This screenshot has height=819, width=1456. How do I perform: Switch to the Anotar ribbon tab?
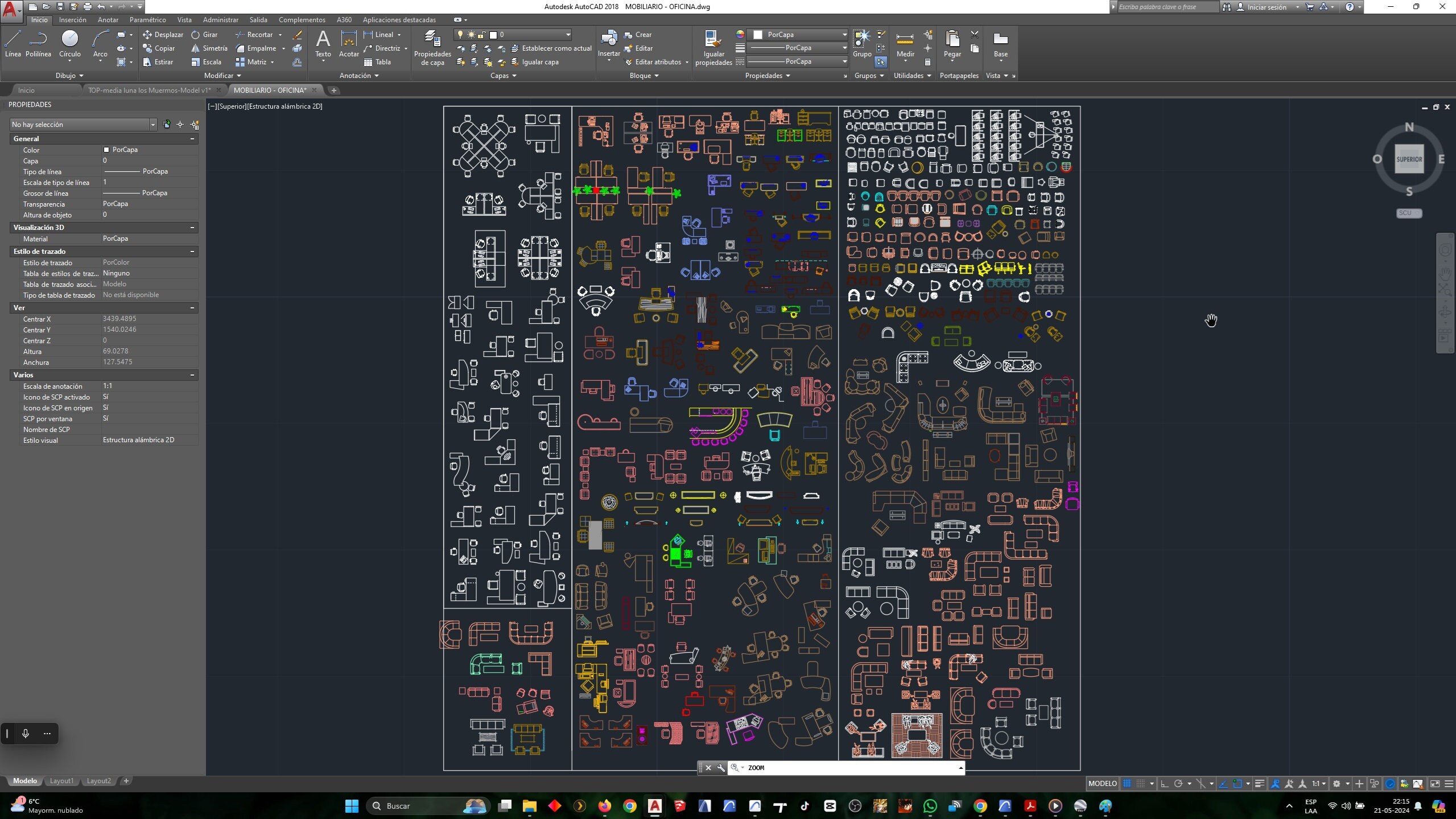[108, 19]
